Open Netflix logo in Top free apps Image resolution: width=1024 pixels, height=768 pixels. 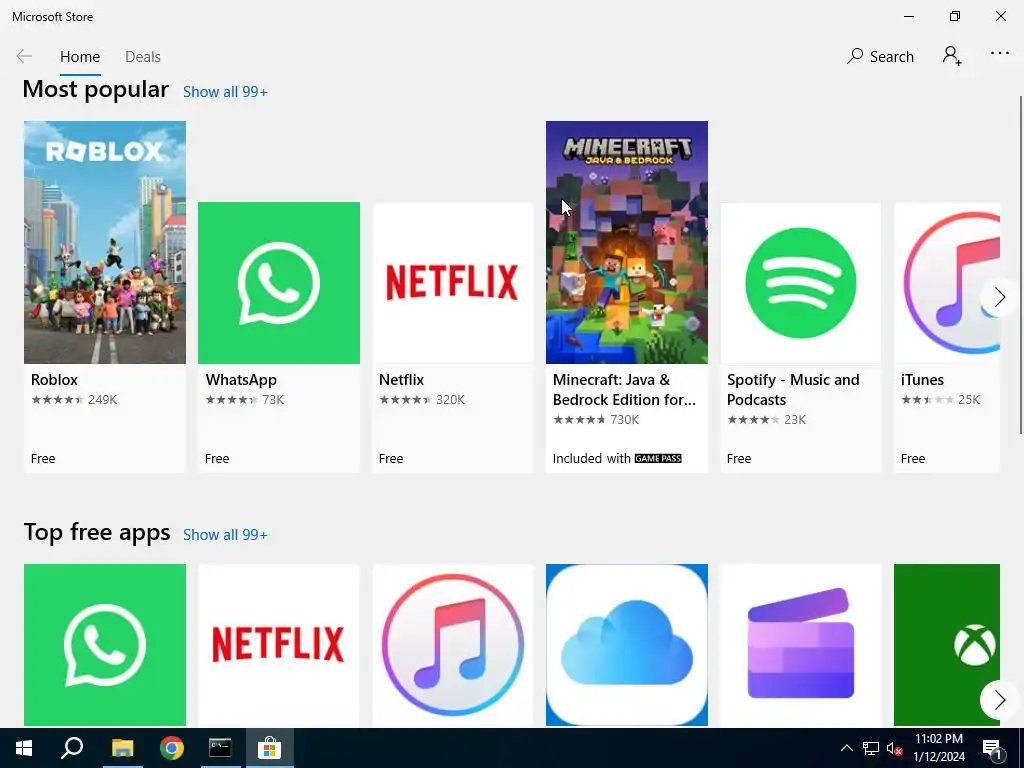click(x=279, y=645)
